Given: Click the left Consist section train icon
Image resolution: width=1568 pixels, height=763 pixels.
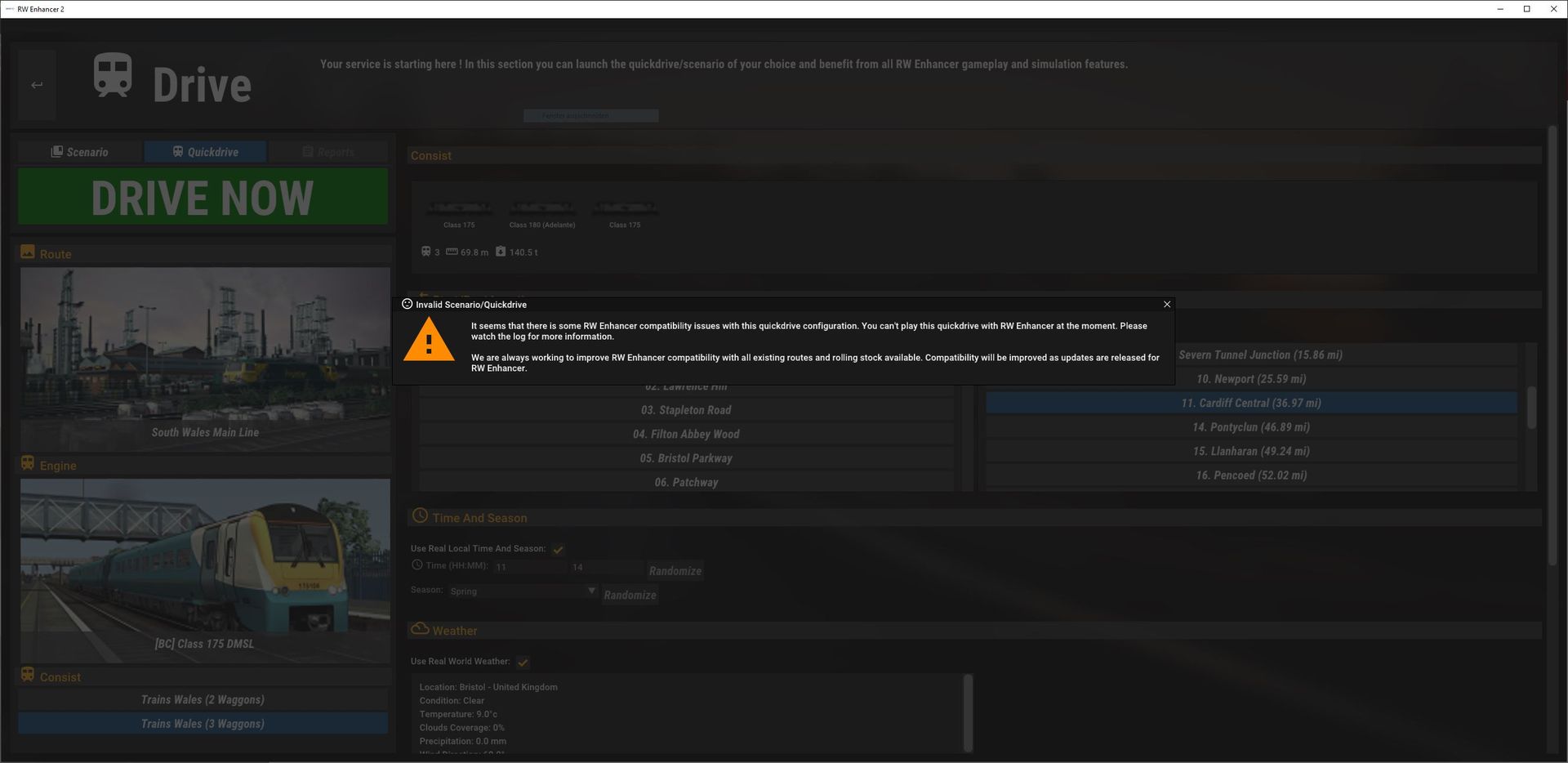Looking at the screenshot, I should (x=28, y=676).
